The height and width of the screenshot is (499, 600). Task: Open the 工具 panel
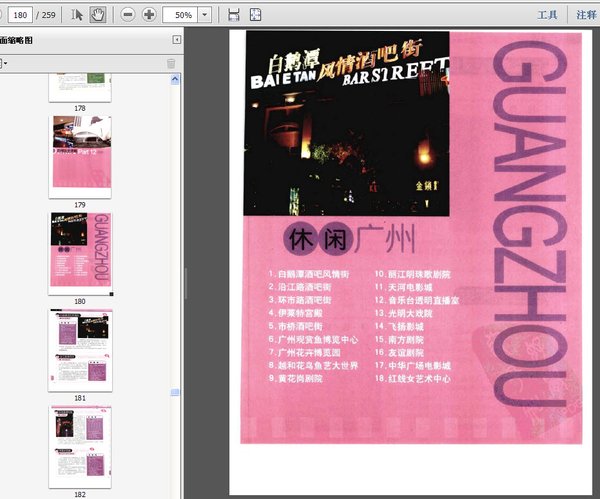tap(547, 15)
